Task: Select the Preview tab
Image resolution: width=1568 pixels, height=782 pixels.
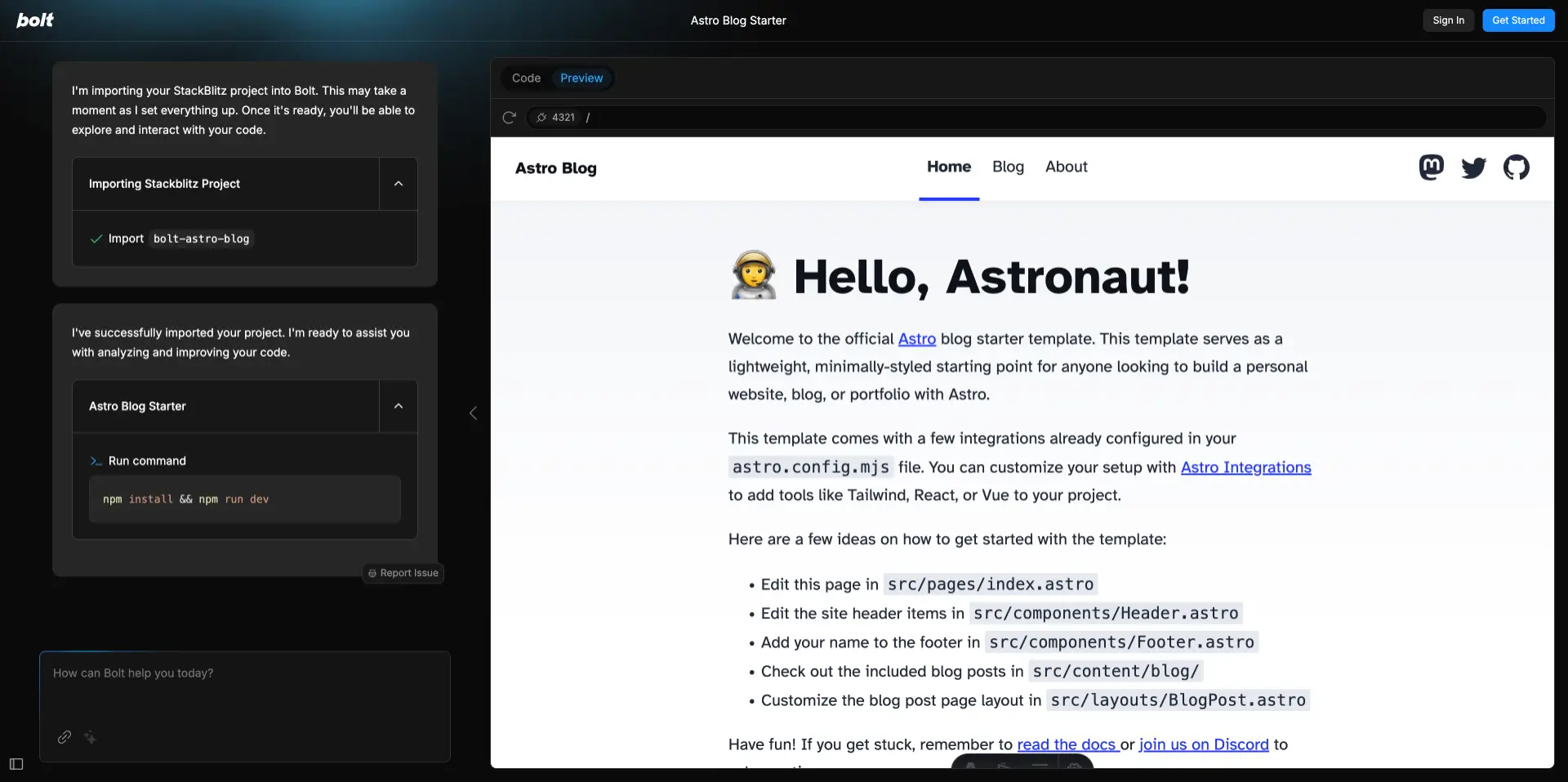Action: pos(581,78)
